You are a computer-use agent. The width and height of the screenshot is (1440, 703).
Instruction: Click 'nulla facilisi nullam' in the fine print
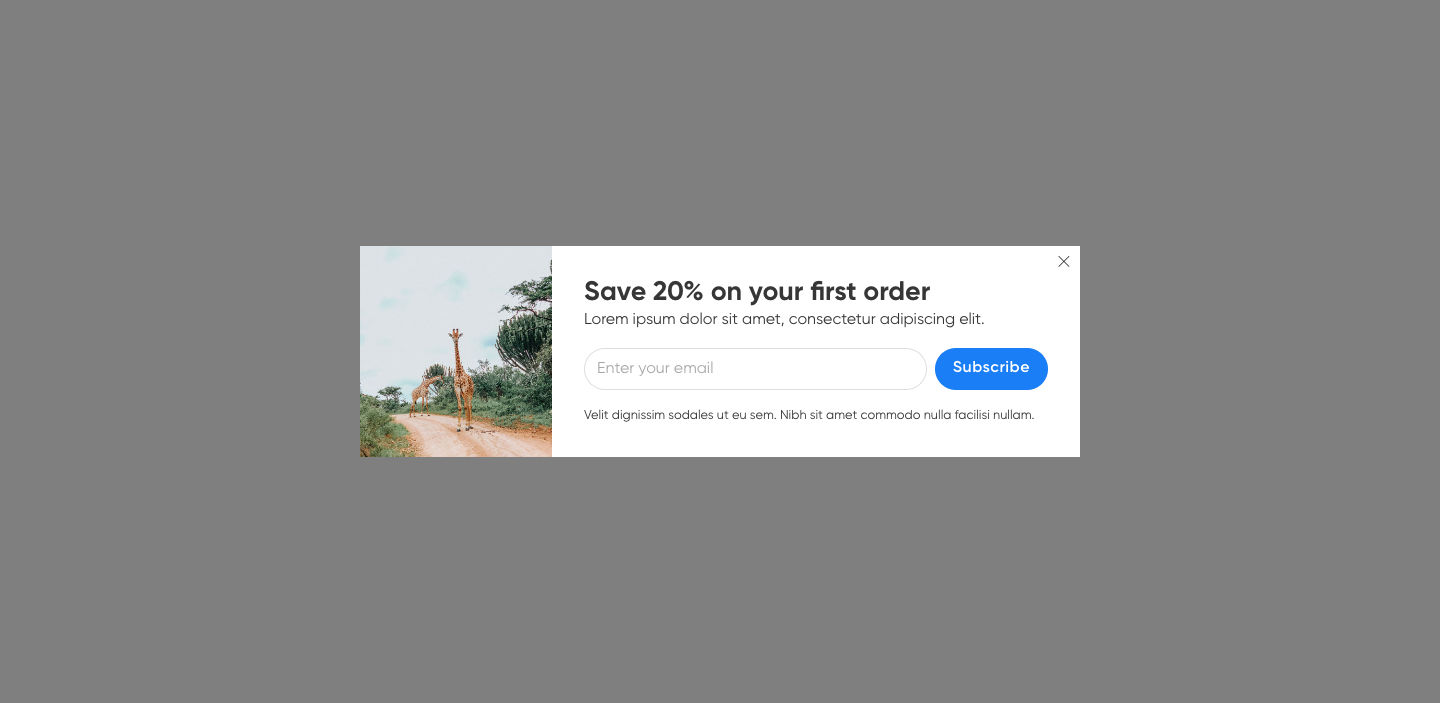[979, 415]
